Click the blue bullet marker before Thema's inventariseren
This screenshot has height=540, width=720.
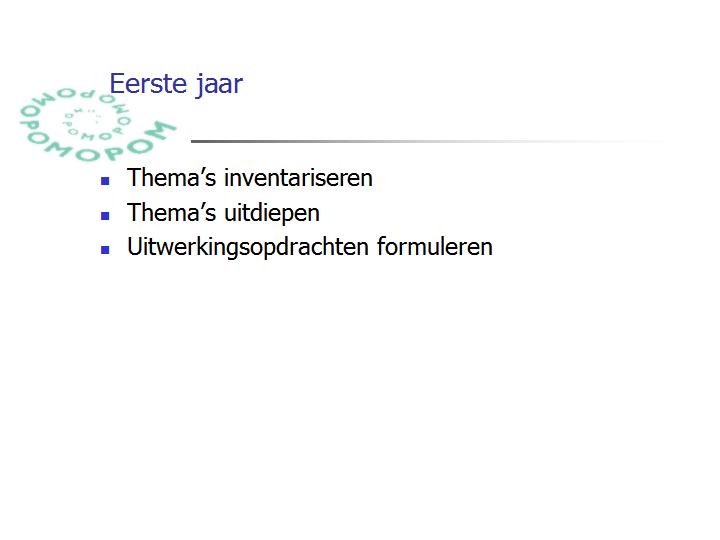point(105,181)
